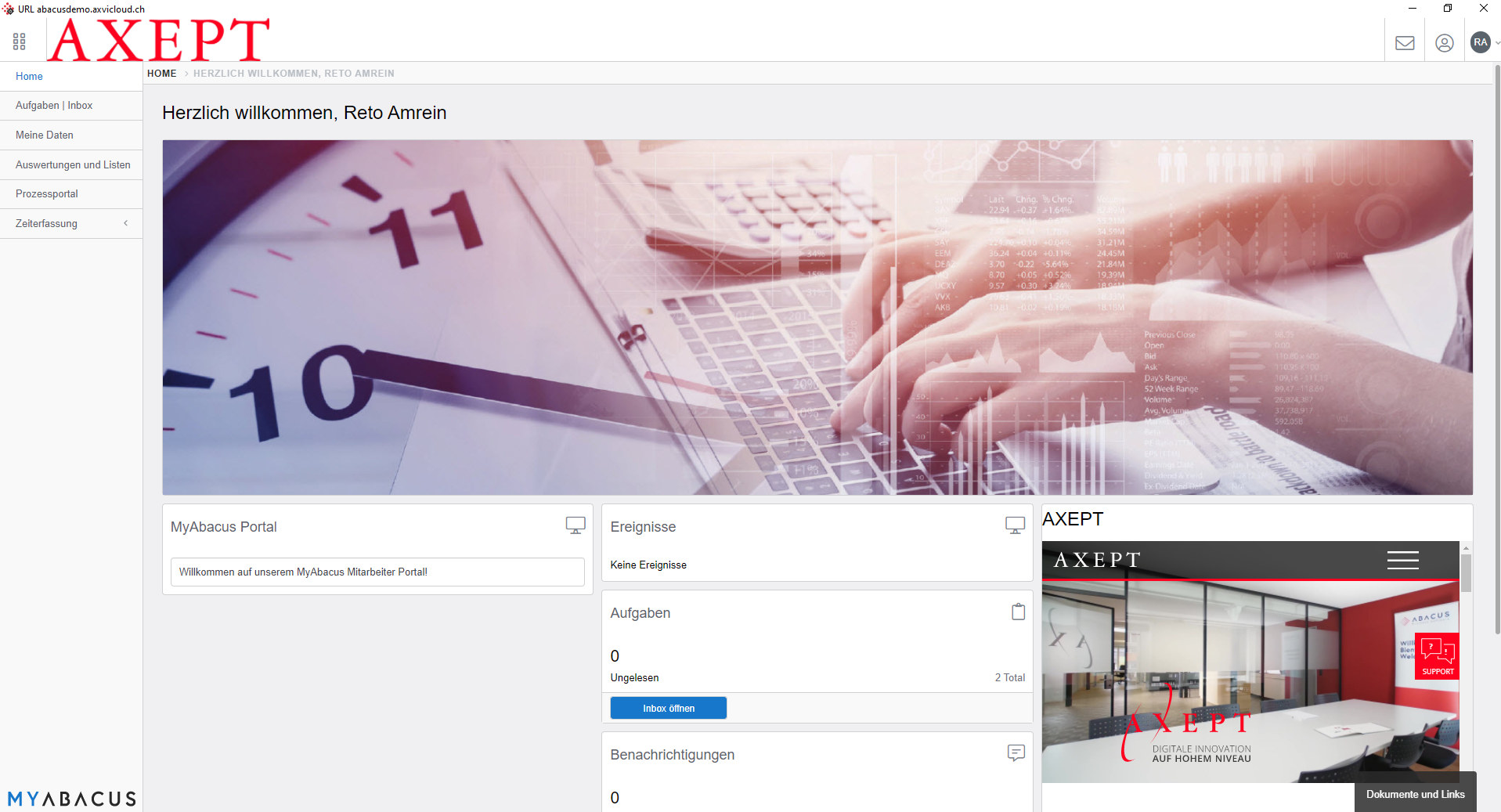The width and height of the screenshot is (1501, 812).
Task: Open the hamburger menu in AXEPT frame
Action: tap(1402, 560)
